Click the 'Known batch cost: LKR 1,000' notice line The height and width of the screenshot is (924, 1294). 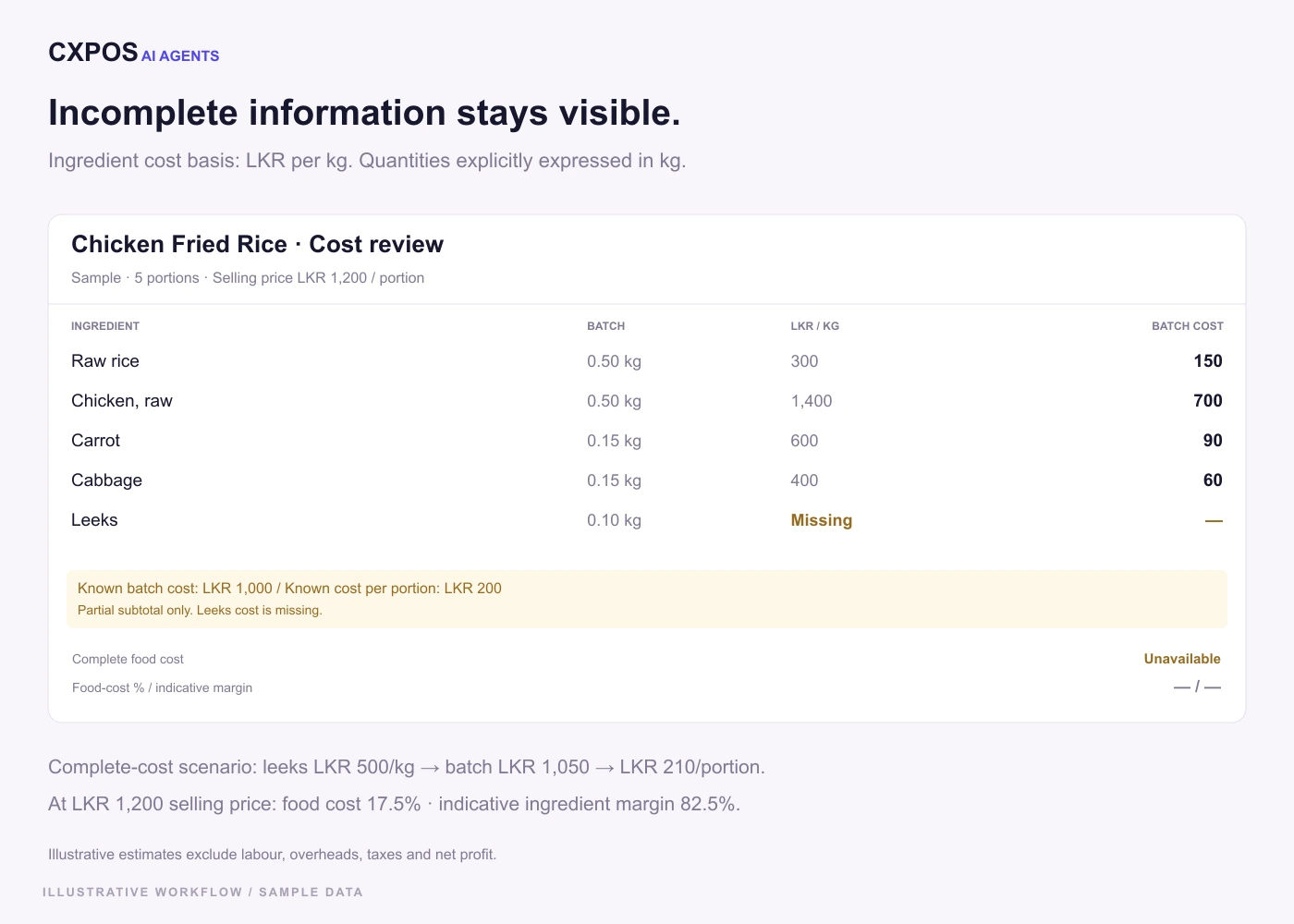point(289,589)
